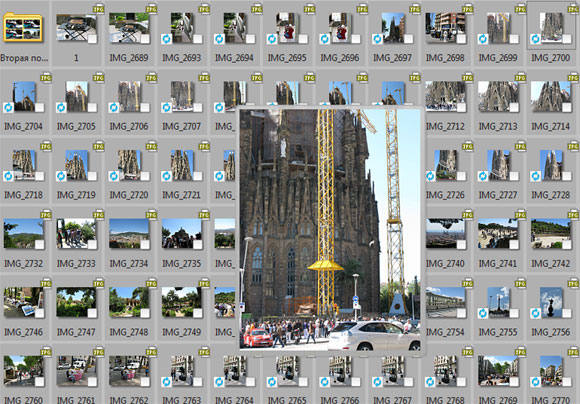Select the IMG_2740 city view thumbnail
This screenshot has width=580, height=404.
(x=445, y=233)
